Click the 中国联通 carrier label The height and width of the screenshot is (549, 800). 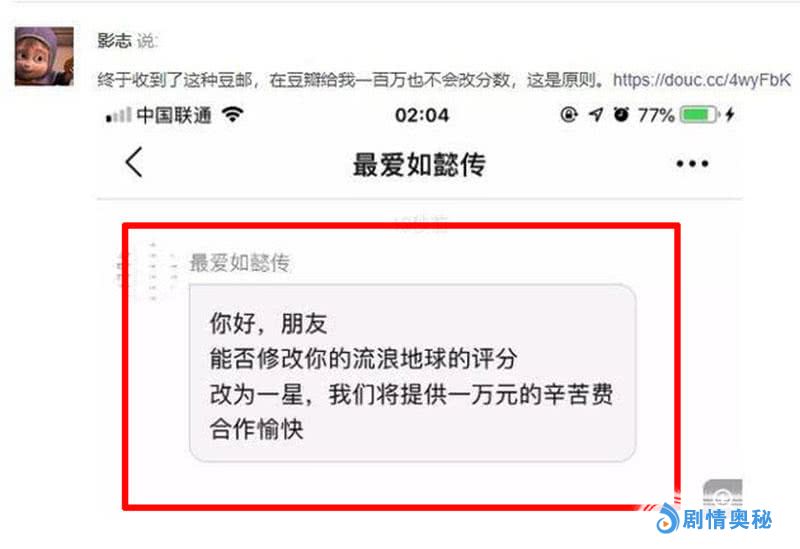[174, 115]
